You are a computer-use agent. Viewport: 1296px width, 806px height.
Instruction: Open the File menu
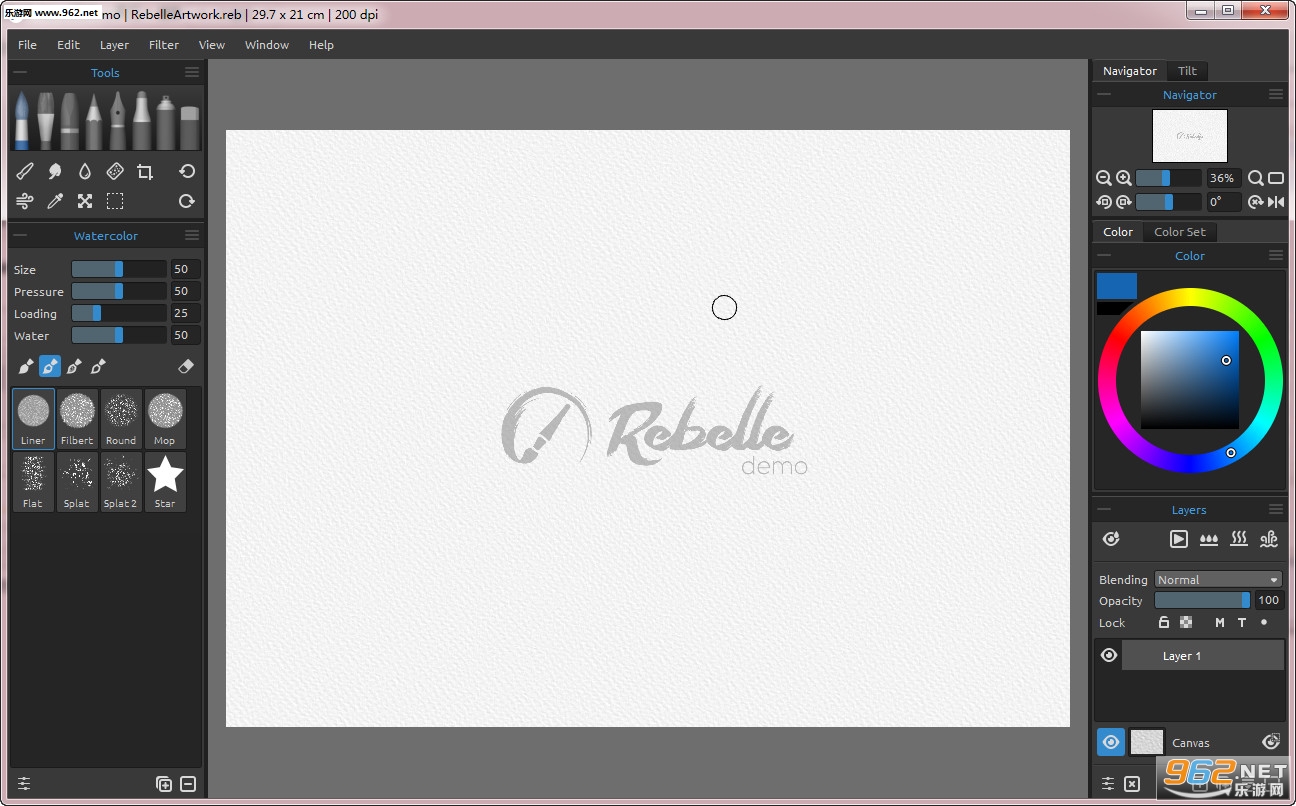click(x=27, y=45)
